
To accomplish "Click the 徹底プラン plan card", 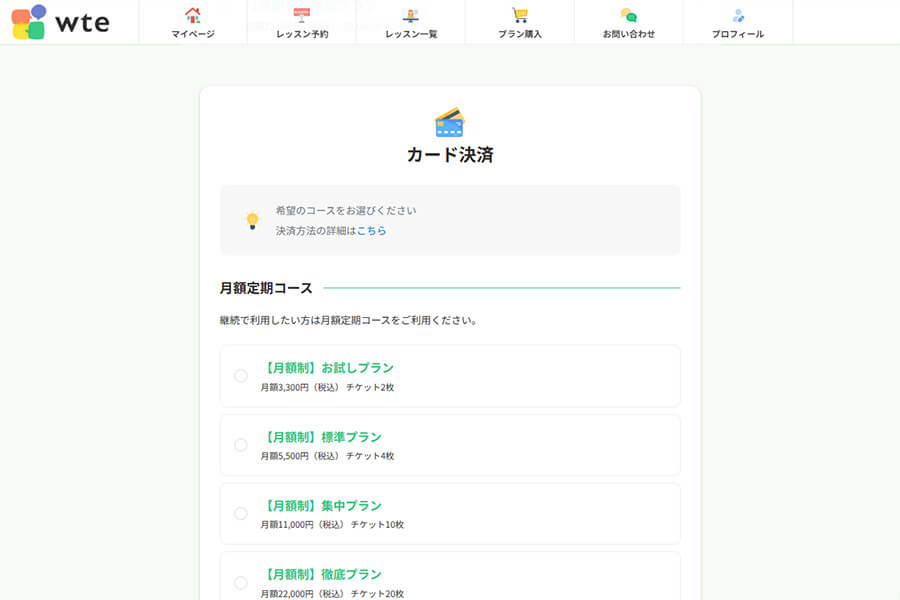I will [x=450, y=578].
